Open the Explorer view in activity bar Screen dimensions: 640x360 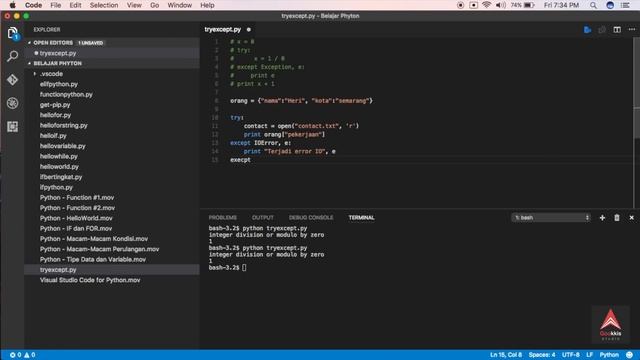12,33
